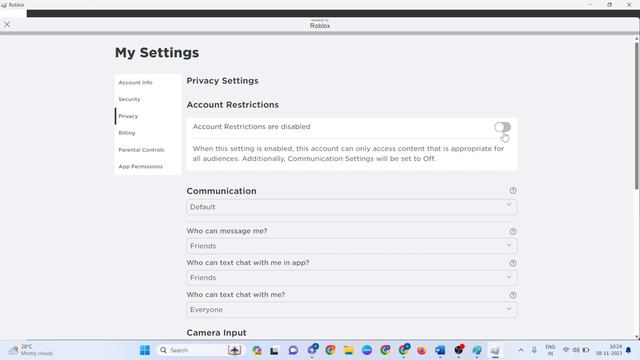The image size is (640, 360).
Task: Open the Chat app on the taskbar
Action: pos(293,350)
